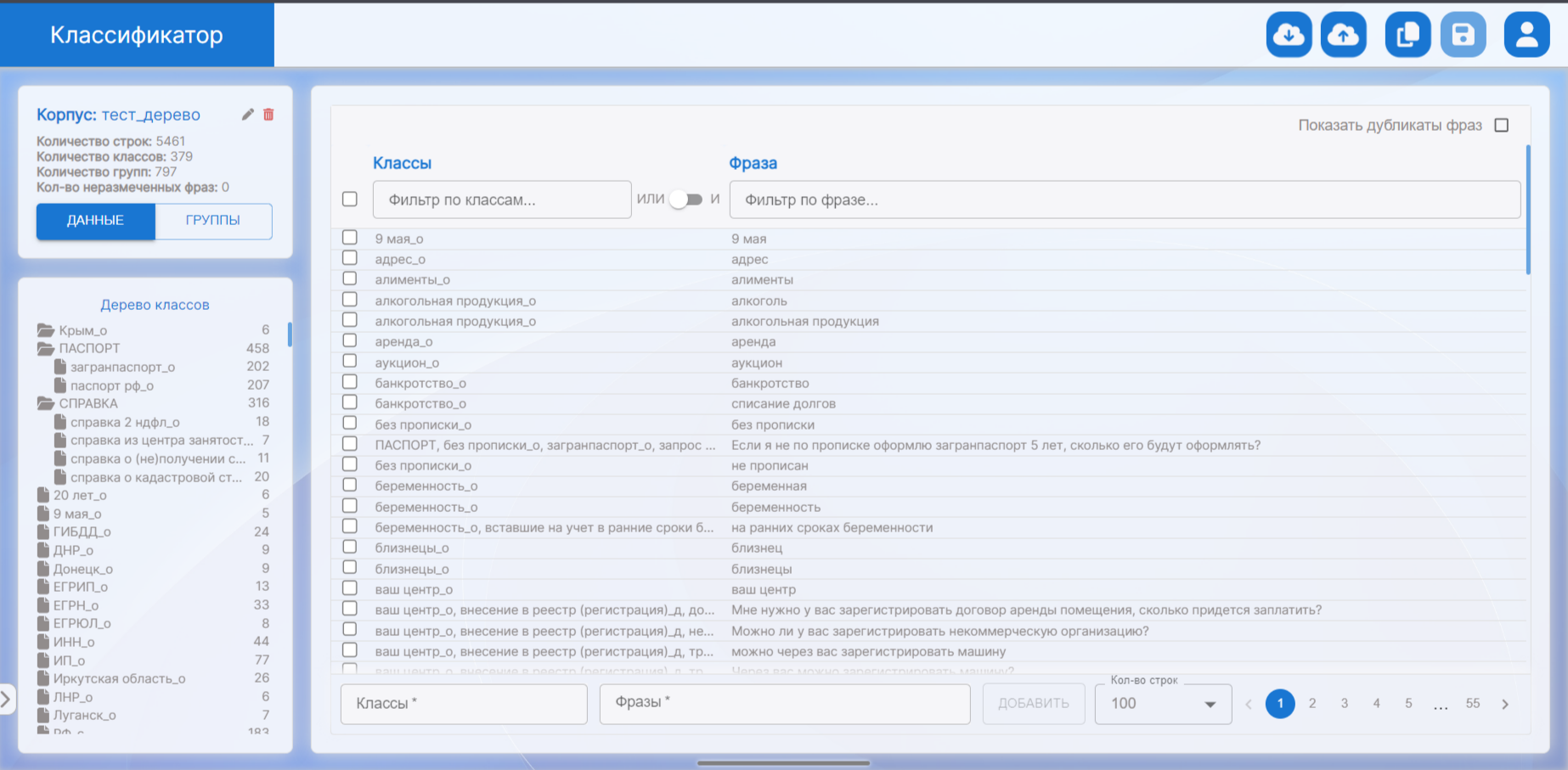Open the rows count dropdown showing 100
The width and height of the screenshot is (1568, 770).
click(1163, 704)
